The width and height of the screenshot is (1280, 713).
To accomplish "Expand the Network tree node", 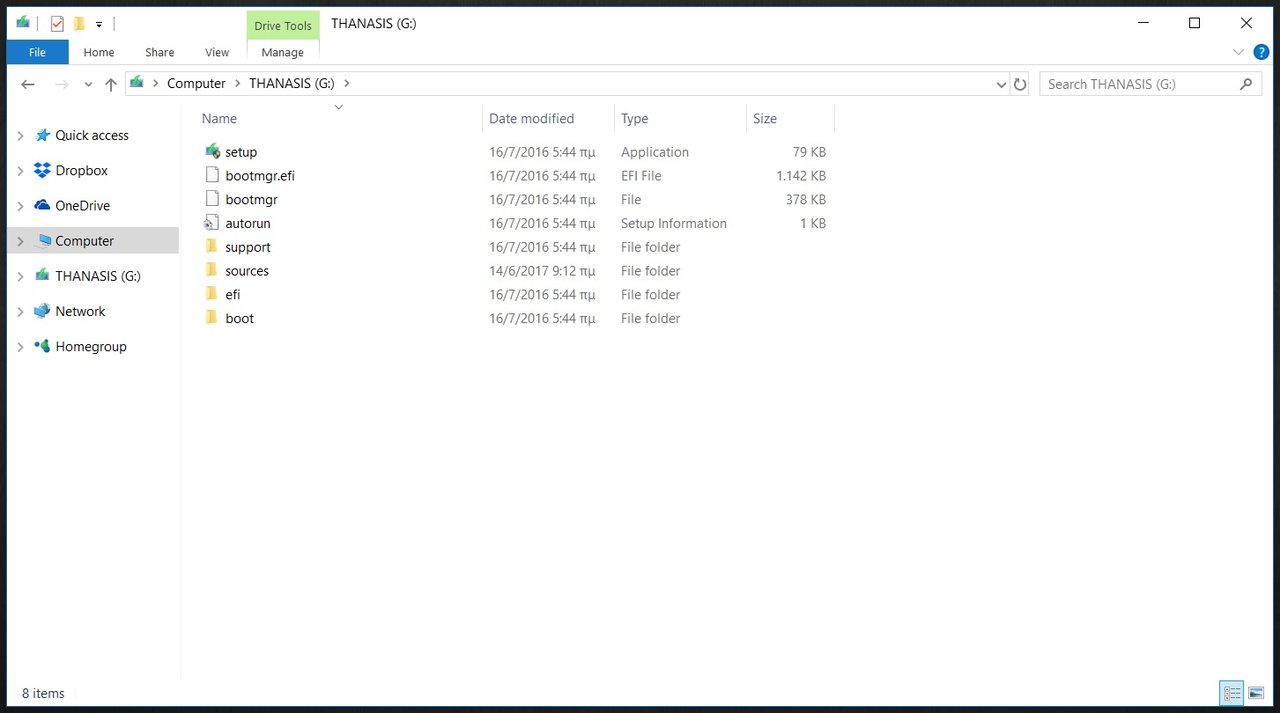I will coord(20,311).
